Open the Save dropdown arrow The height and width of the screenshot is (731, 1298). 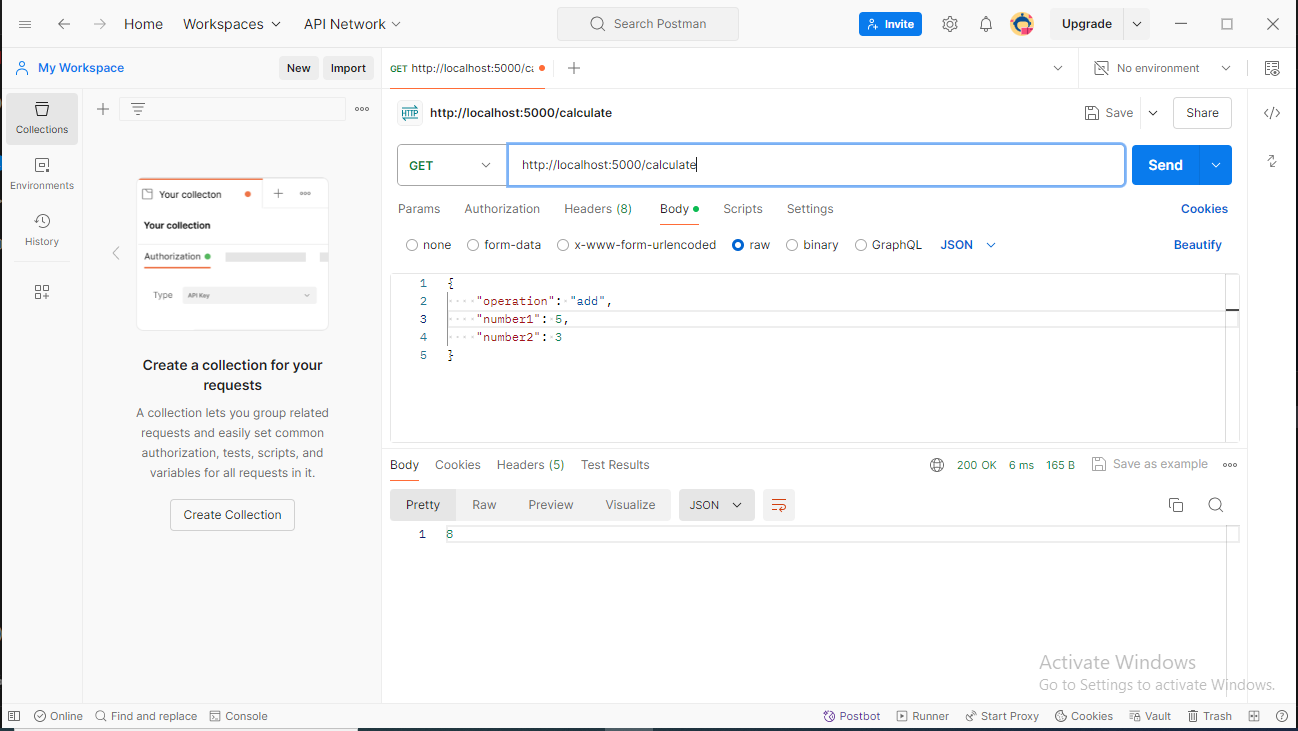[1153, 113]
